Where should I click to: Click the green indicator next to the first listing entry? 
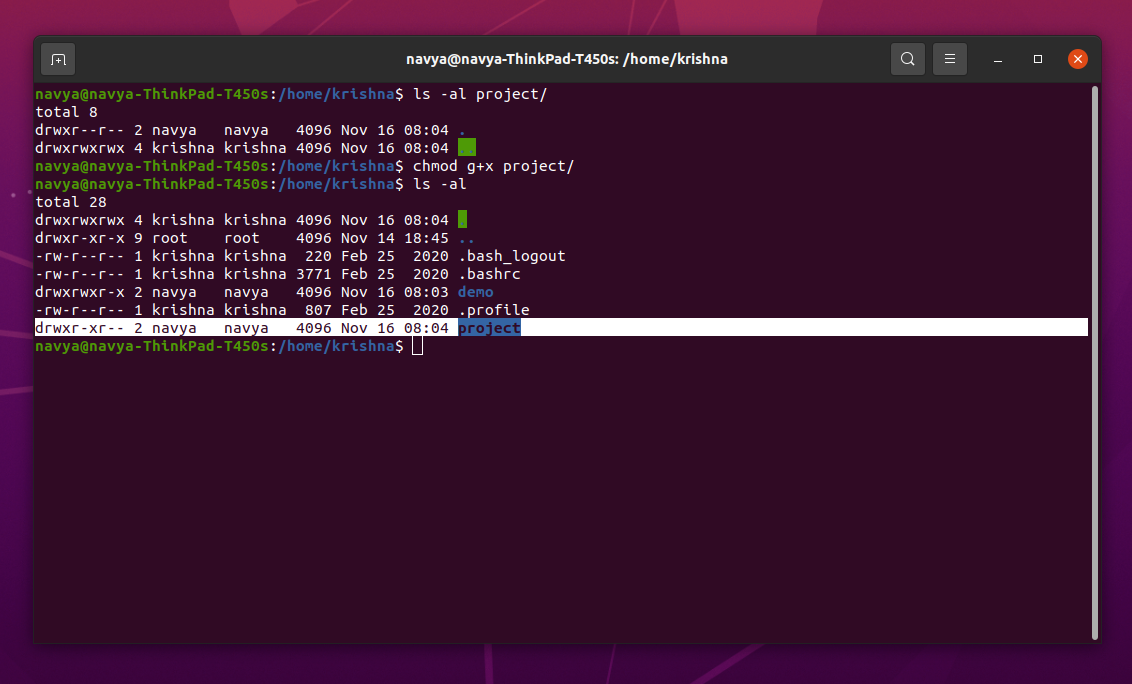[463, 219]
